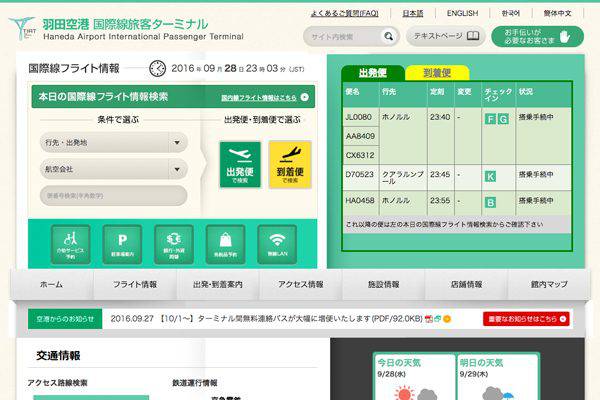Click the open book icon on テキストページ
This screenshot has width=600, height=400.
[x=473, y=36]
